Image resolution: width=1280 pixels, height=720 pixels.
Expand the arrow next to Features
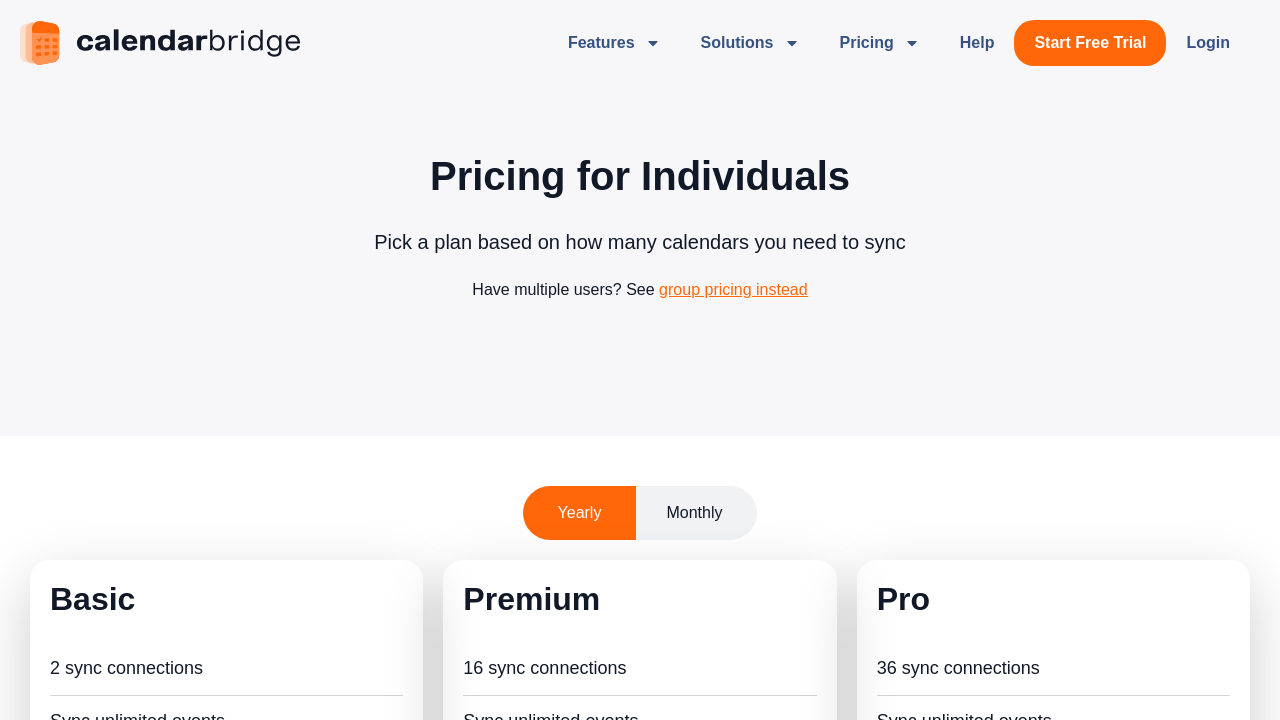(x=653, y=43)
